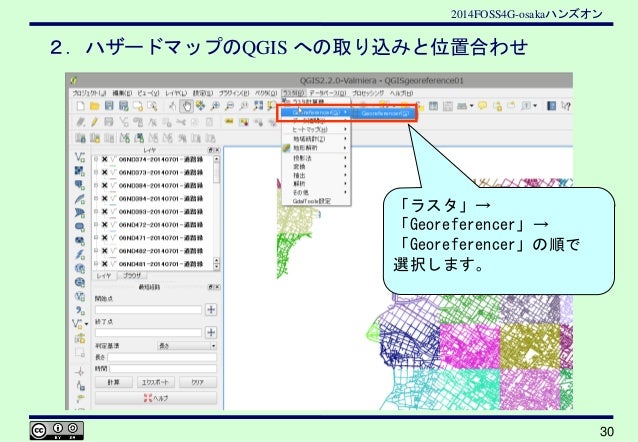Uncheck visibility of layer 06ND393-20140701

[105, 212]
